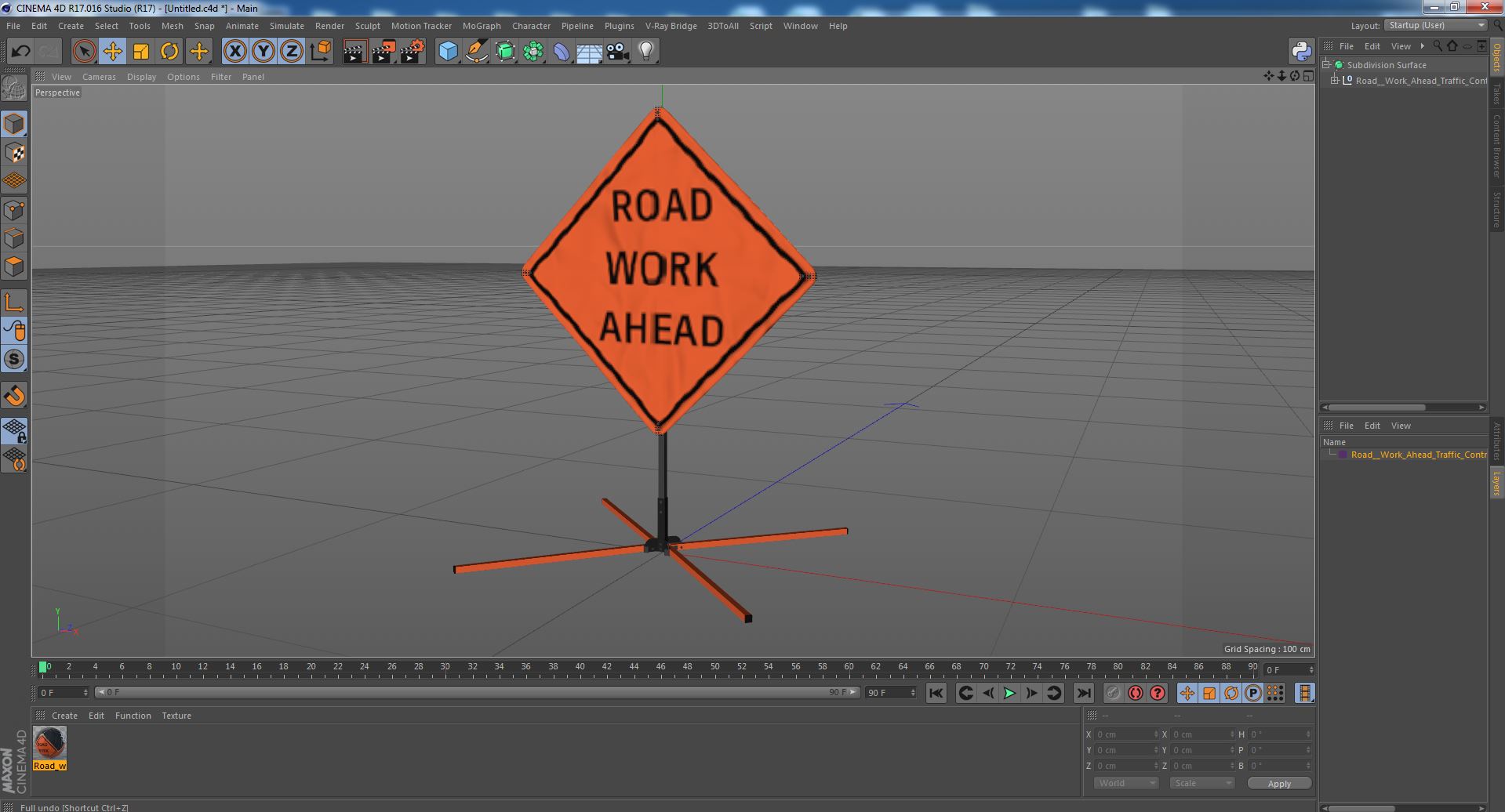Screen dimensions: 1505x812
Task: Click the X position input field
Action: [x=1125, y=734]
